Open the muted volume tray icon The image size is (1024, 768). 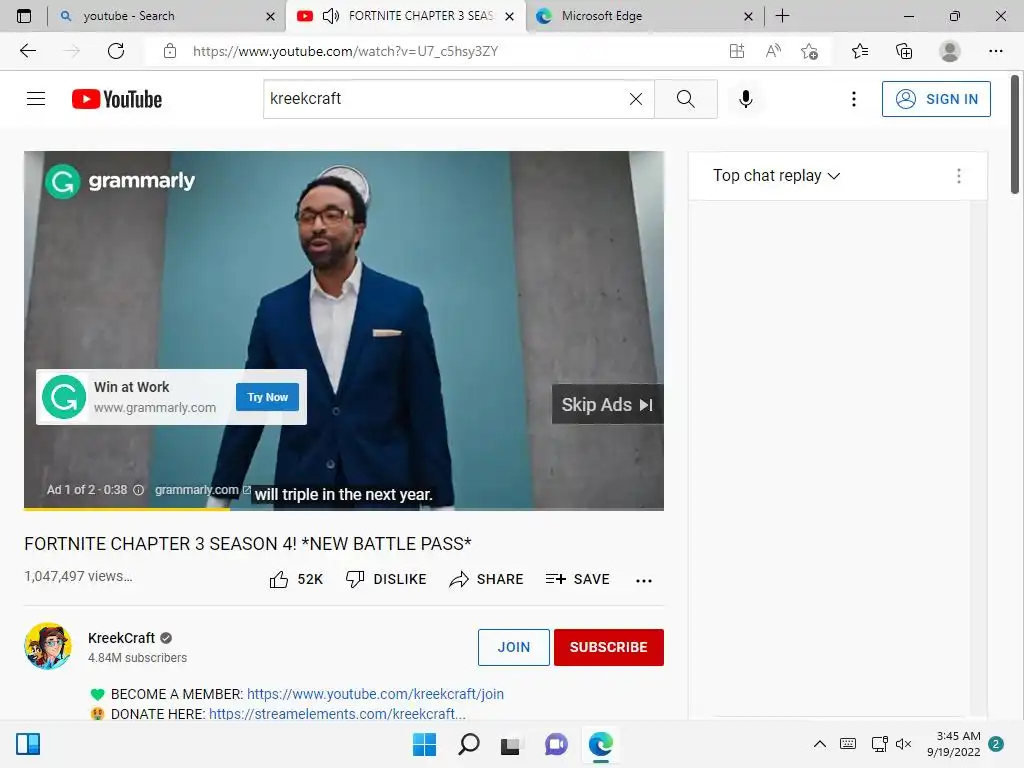tap(904, 744)
